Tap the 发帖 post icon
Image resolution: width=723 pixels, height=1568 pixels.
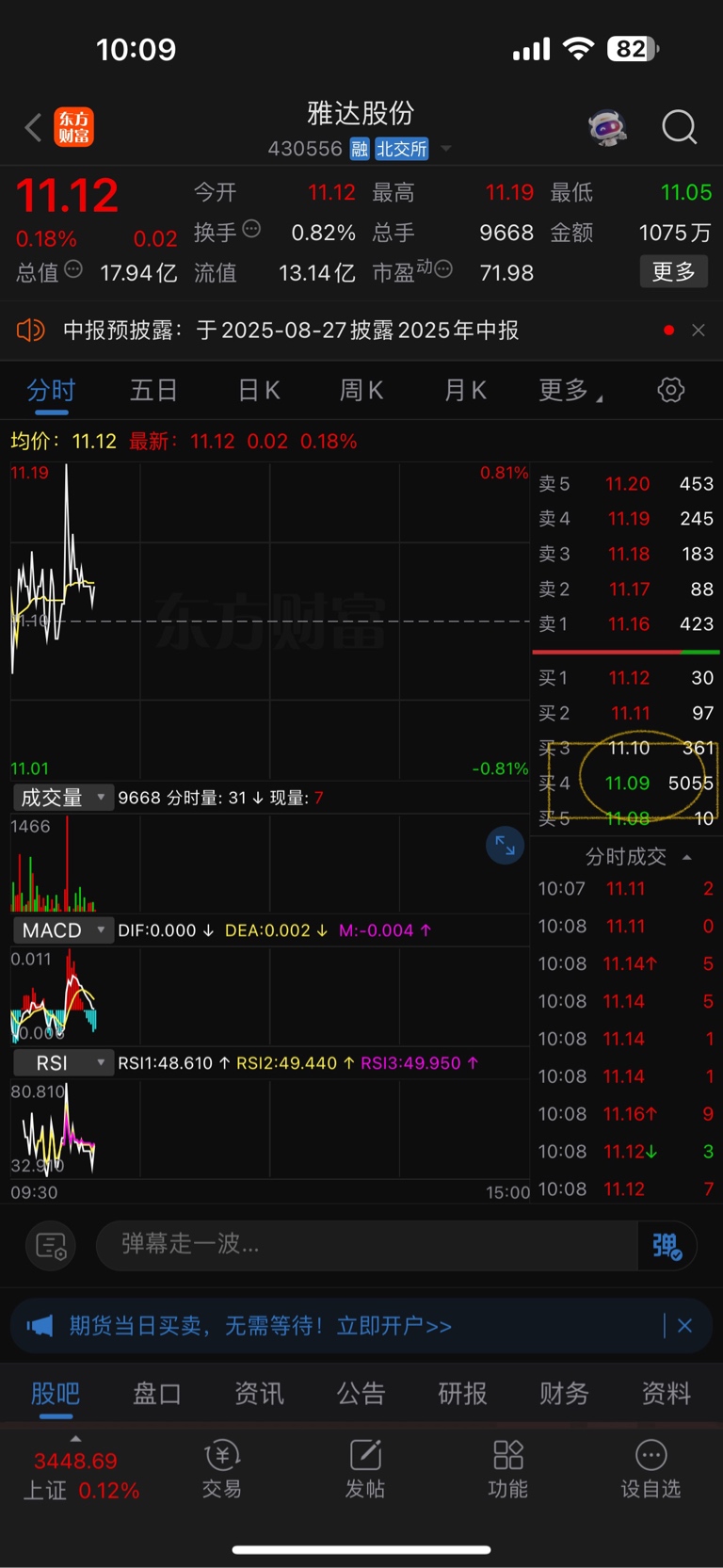[x=365, y=1469]
